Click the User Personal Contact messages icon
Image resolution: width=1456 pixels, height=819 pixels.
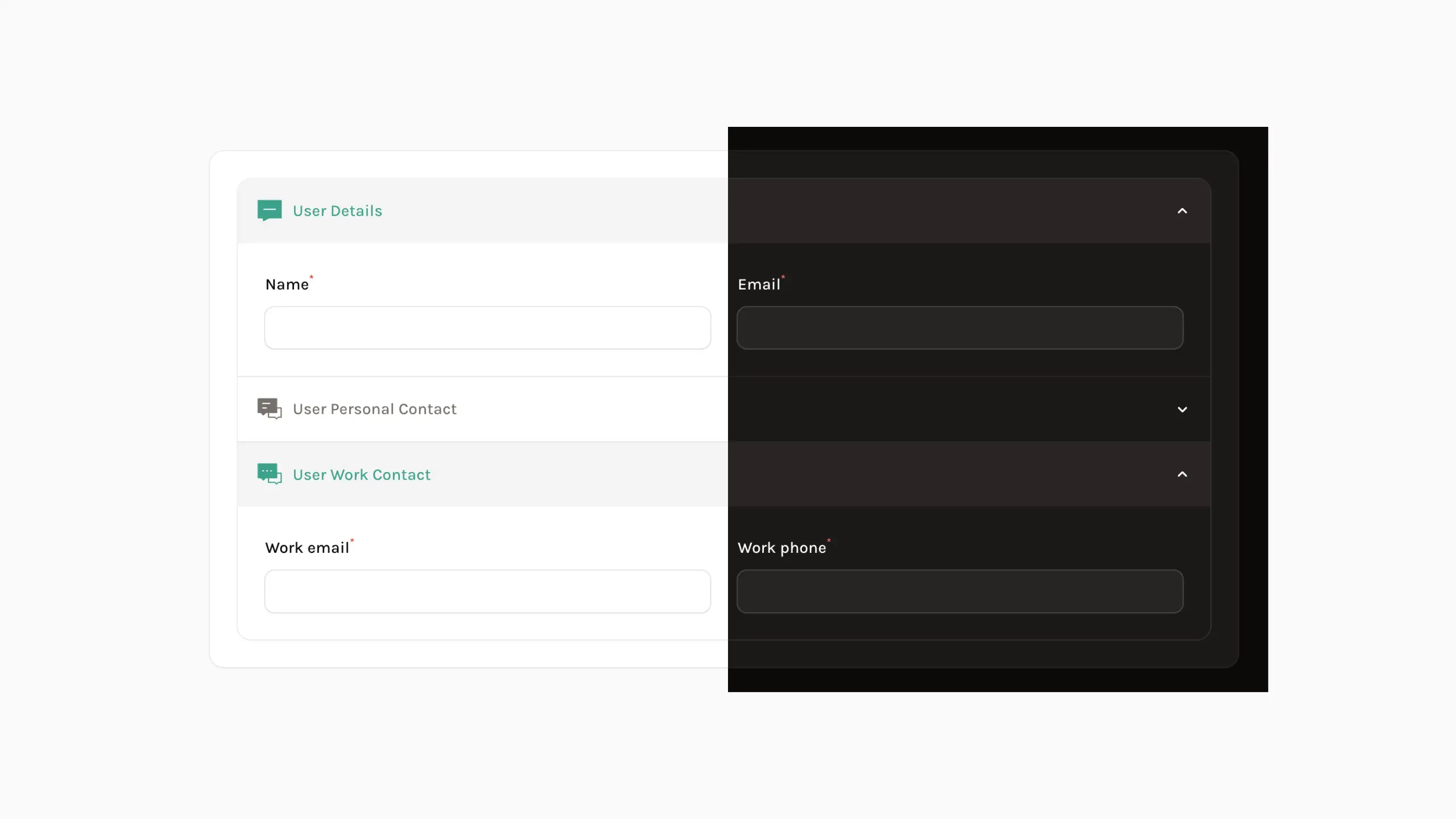click(269, 408)
